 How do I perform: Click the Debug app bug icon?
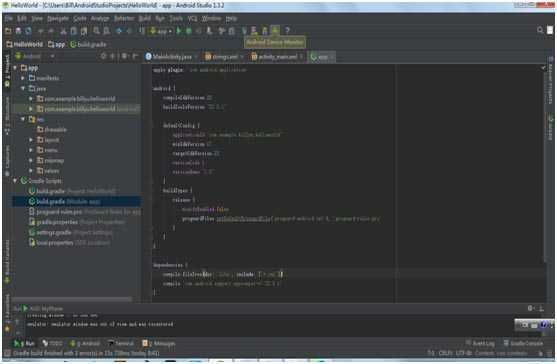click(189, 31)
